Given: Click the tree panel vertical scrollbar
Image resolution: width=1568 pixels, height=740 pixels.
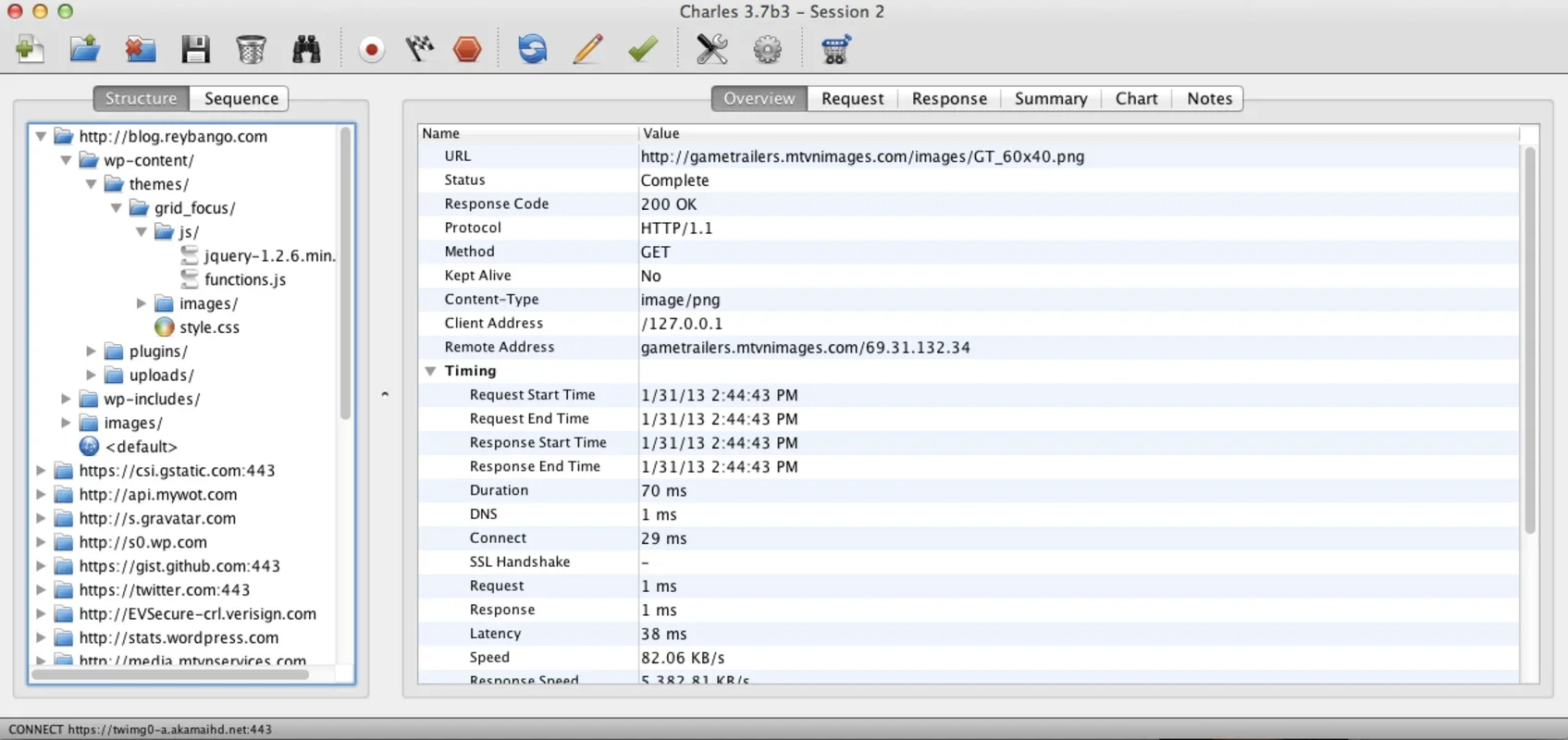Looking at the screenshot, I should [x=345, y=273].
